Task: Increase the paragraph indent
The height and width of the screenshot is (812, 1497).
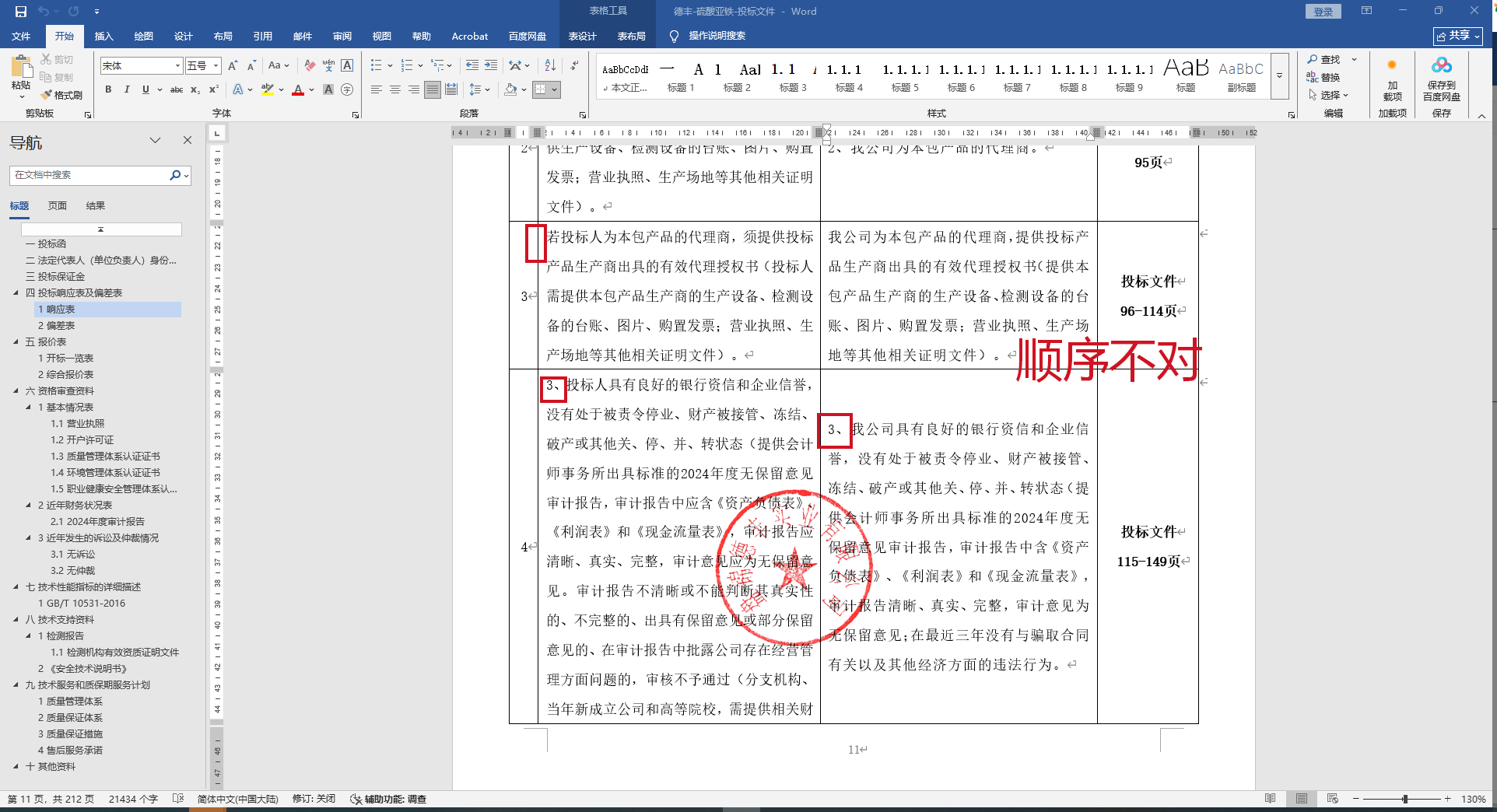Action: click(x=491, y=66)
